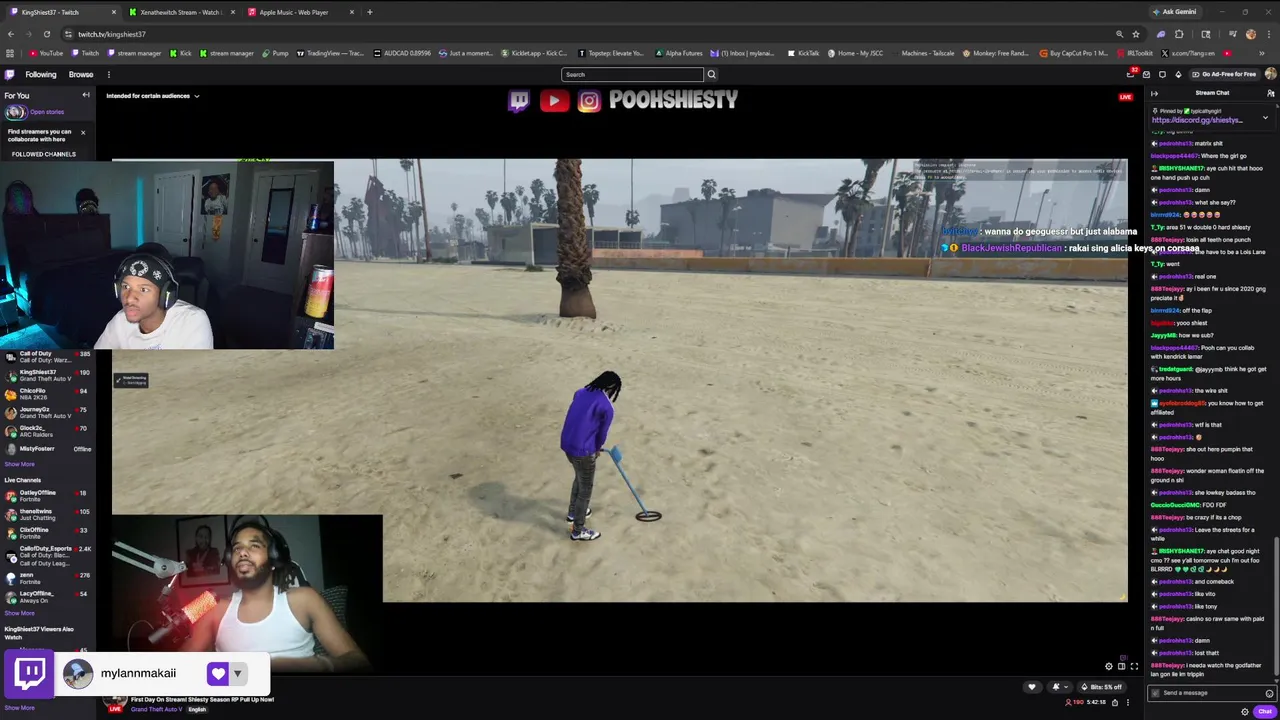This screenshot has height=720, width=1280.
Task: Toggle theatre mode on the player
Action: coord(1121,666)
